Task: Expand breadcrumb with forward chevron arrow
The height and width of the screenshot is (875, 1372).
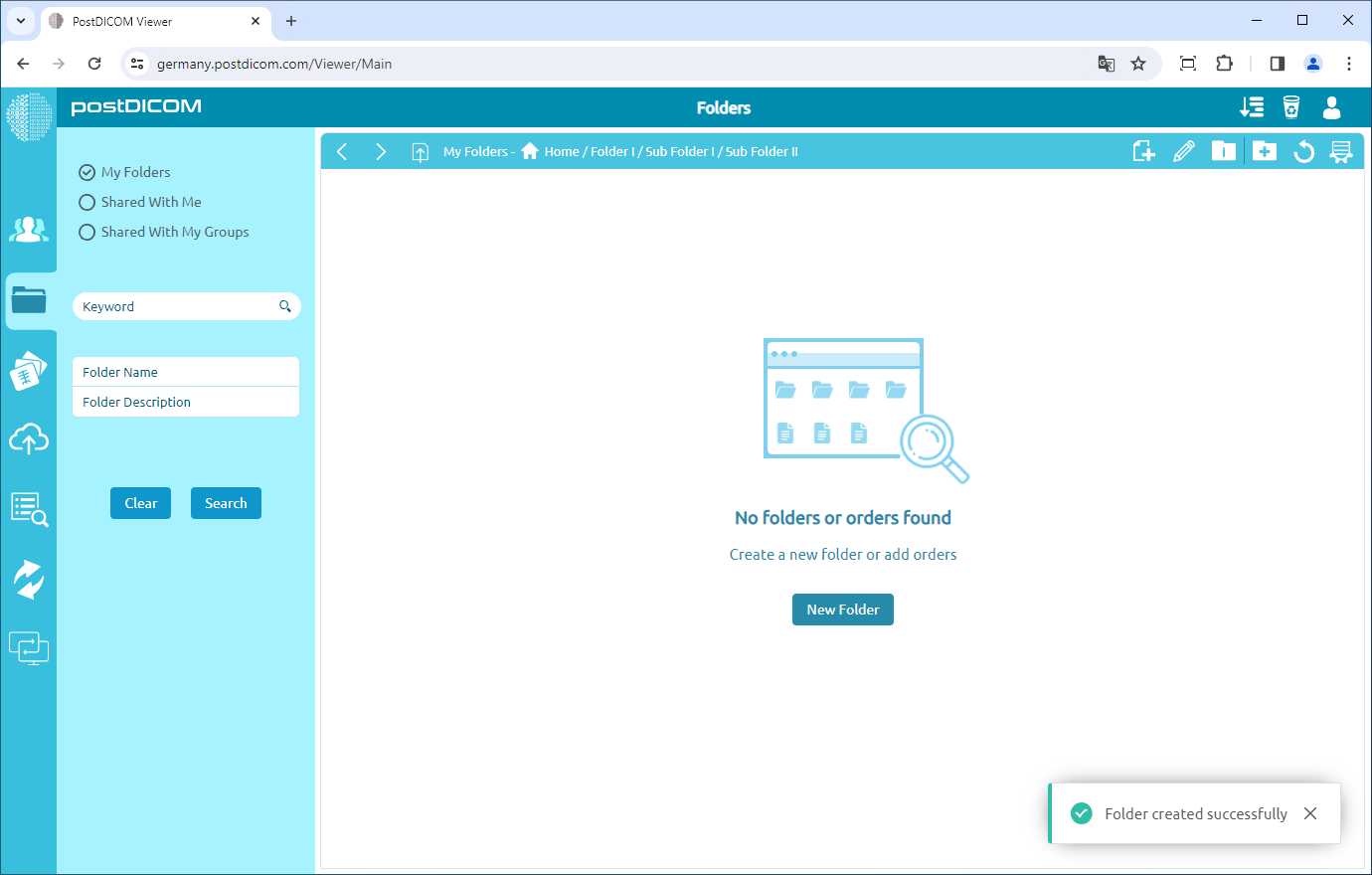Action: click(381, 151)
